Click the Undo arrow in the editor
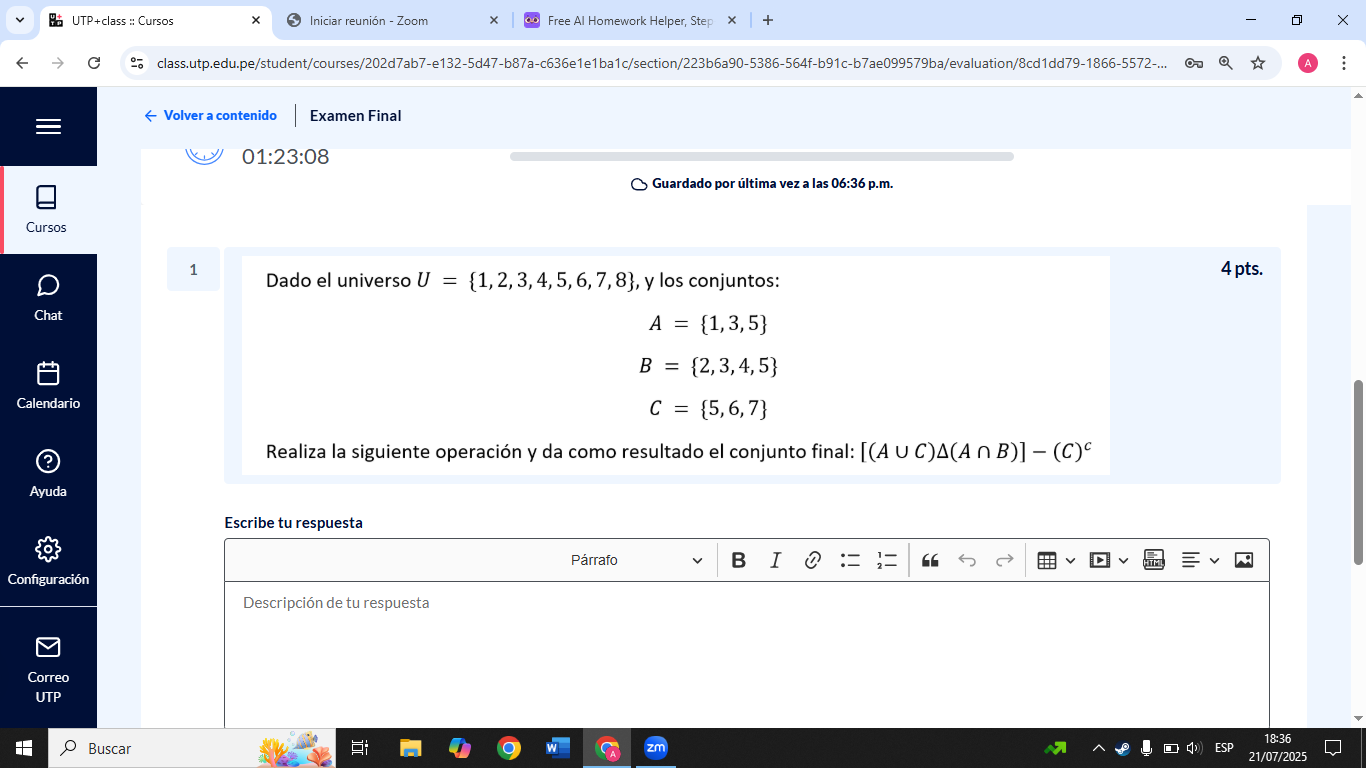1366x768 pixels. 966,560
